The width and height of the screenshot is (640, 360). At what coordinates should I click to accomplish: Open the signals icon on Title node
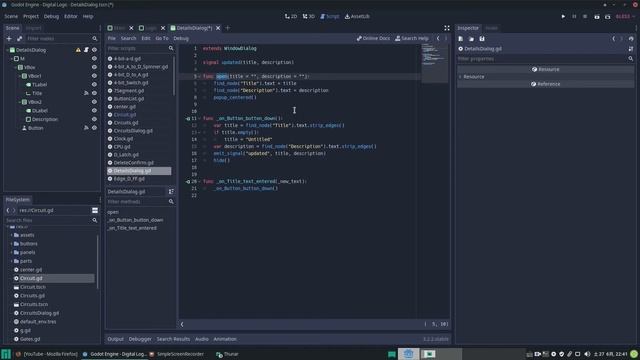point(86,93)
